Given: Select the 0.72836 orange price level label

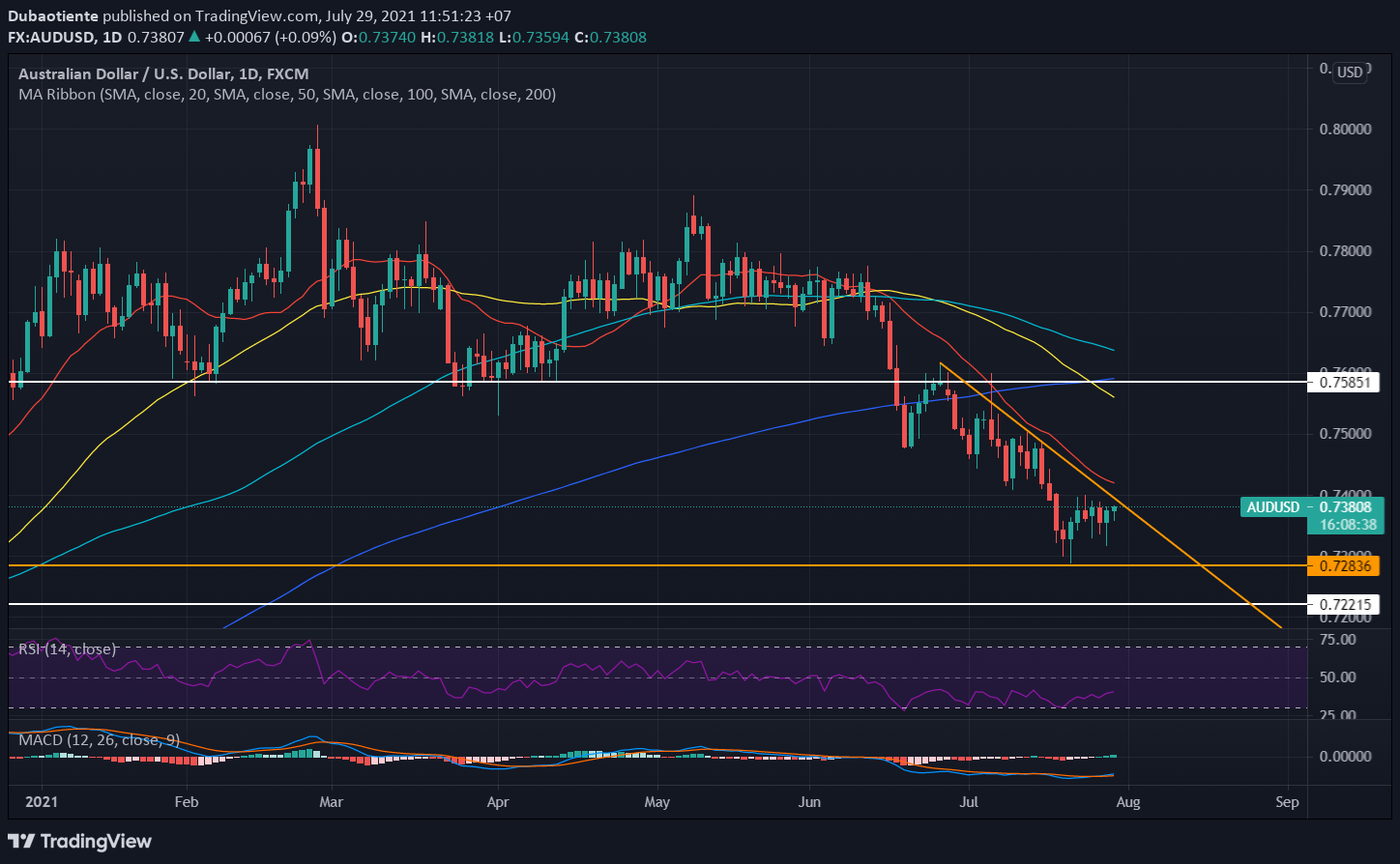Looking at the screenshot, I should (x=1345, y=565).
